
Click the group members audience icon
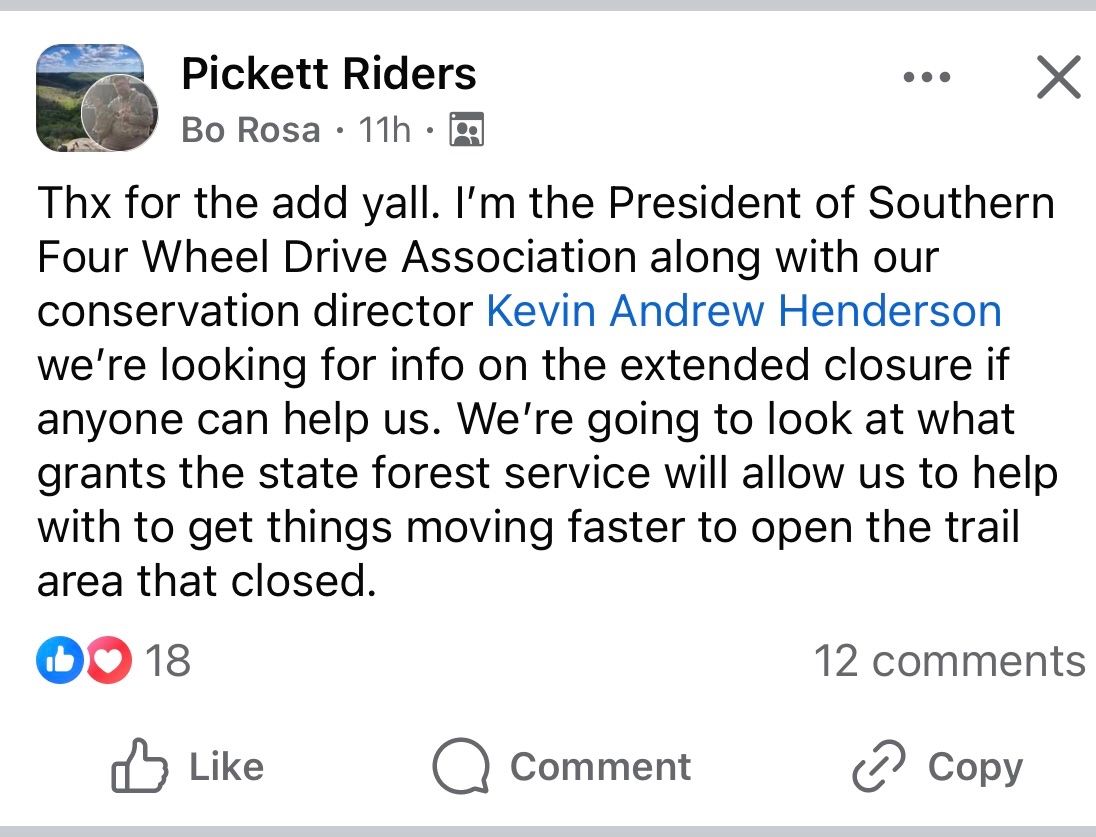point(467,130)
